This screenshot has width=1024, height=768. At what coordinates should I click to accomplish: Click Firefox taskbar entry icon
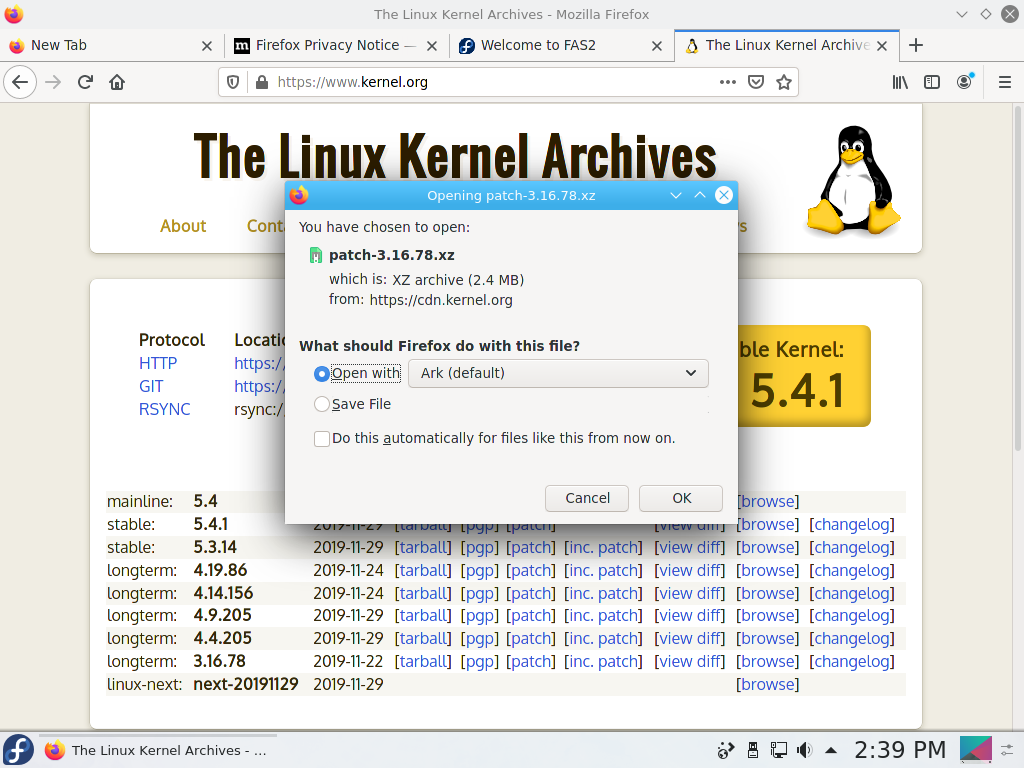[x=55, y=750]
